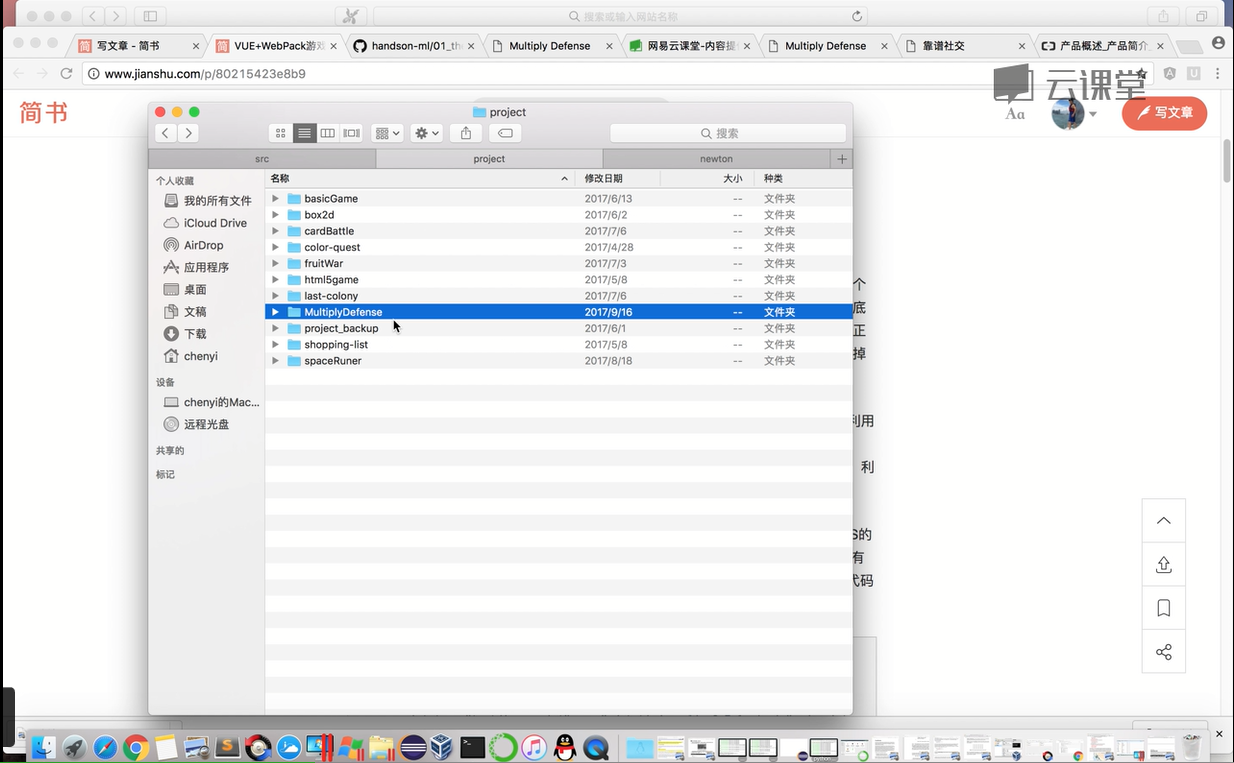
Task: Switch Finder to list view
Action: pyautogui.click(x=304, y=133)
